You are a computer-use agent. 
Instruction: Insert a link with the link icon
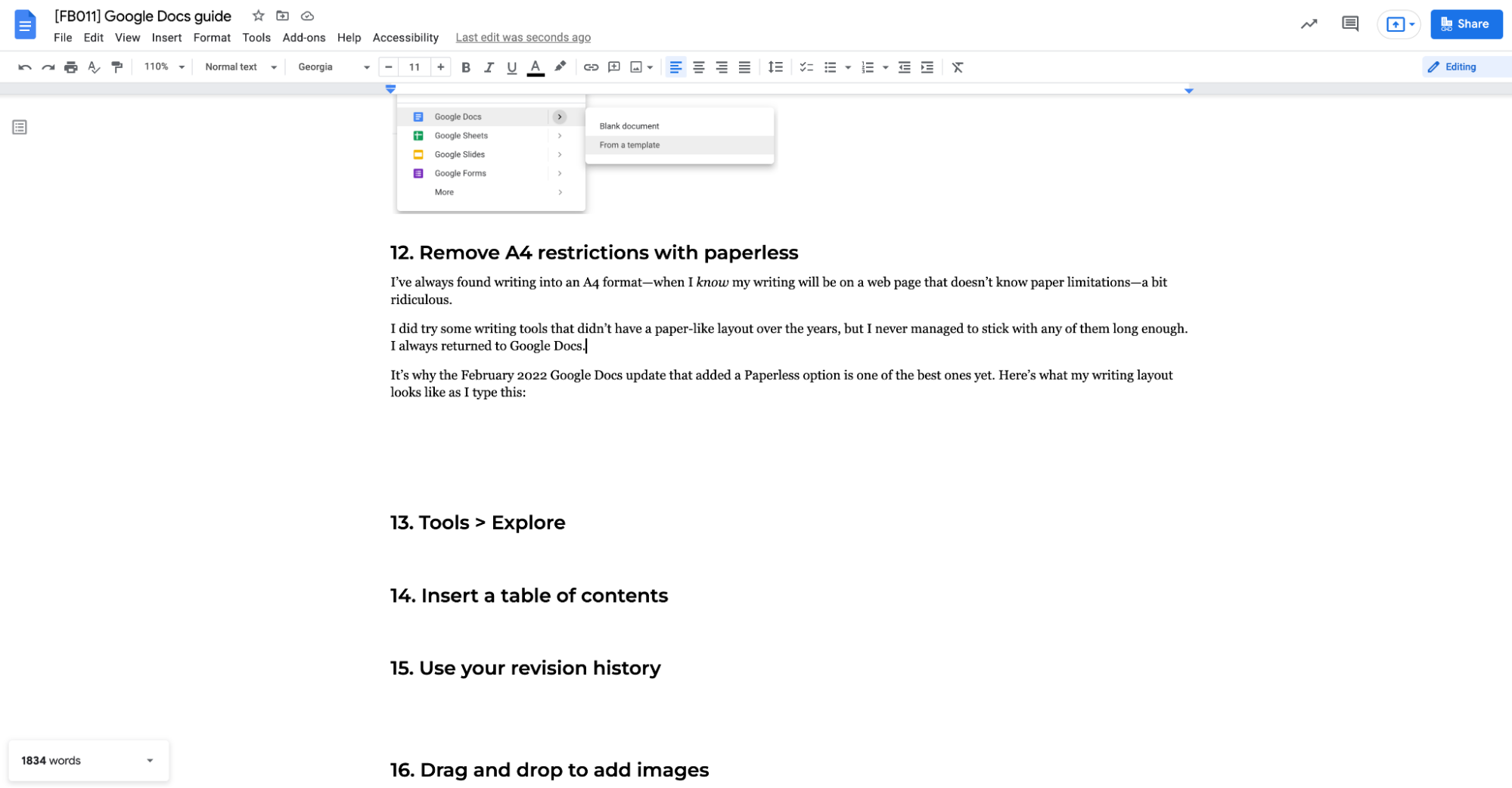click(591, 67)
